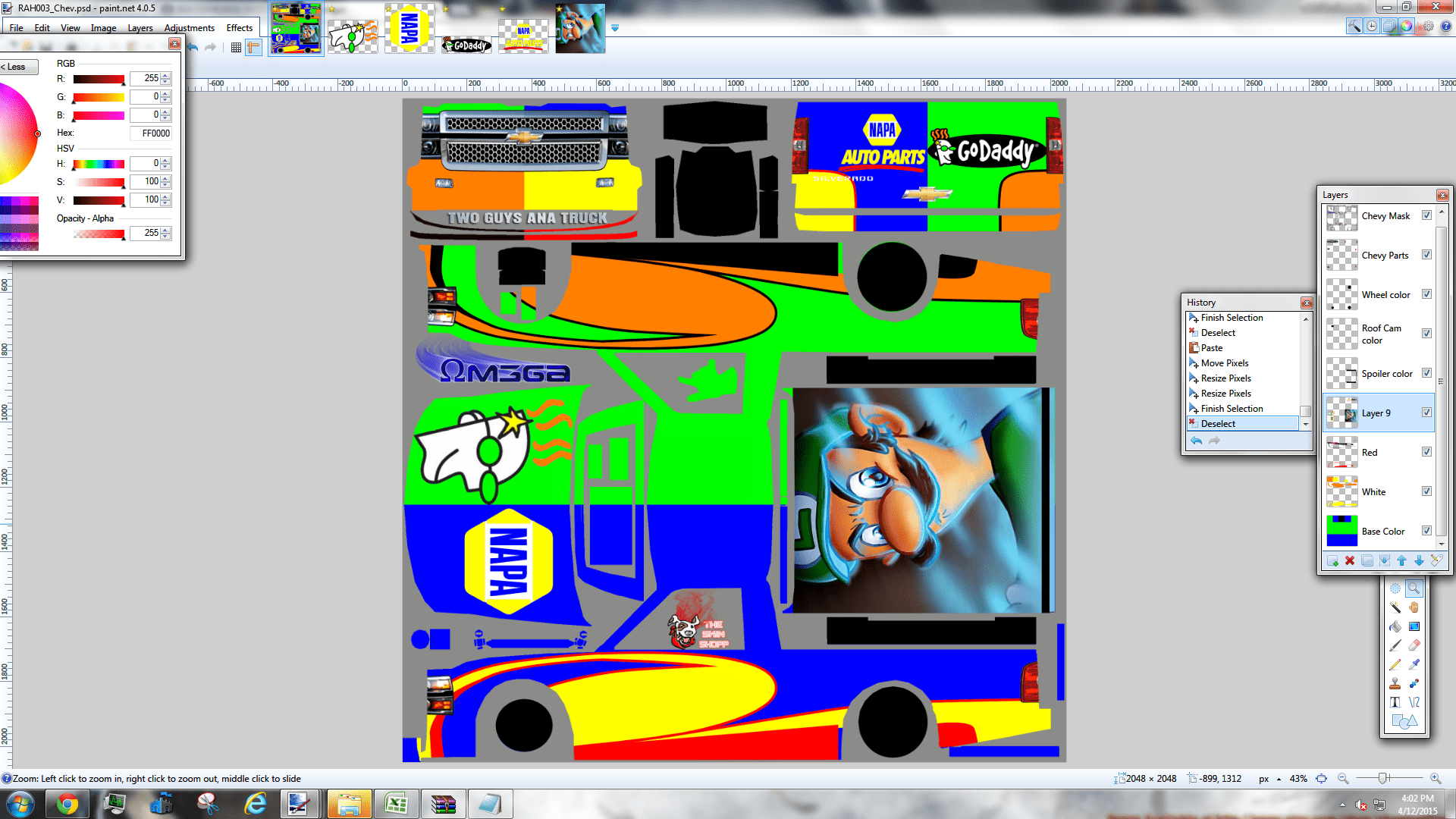Open the File menu
Image resolution: width=1456 pixels, height=819 pixels.
16,28
